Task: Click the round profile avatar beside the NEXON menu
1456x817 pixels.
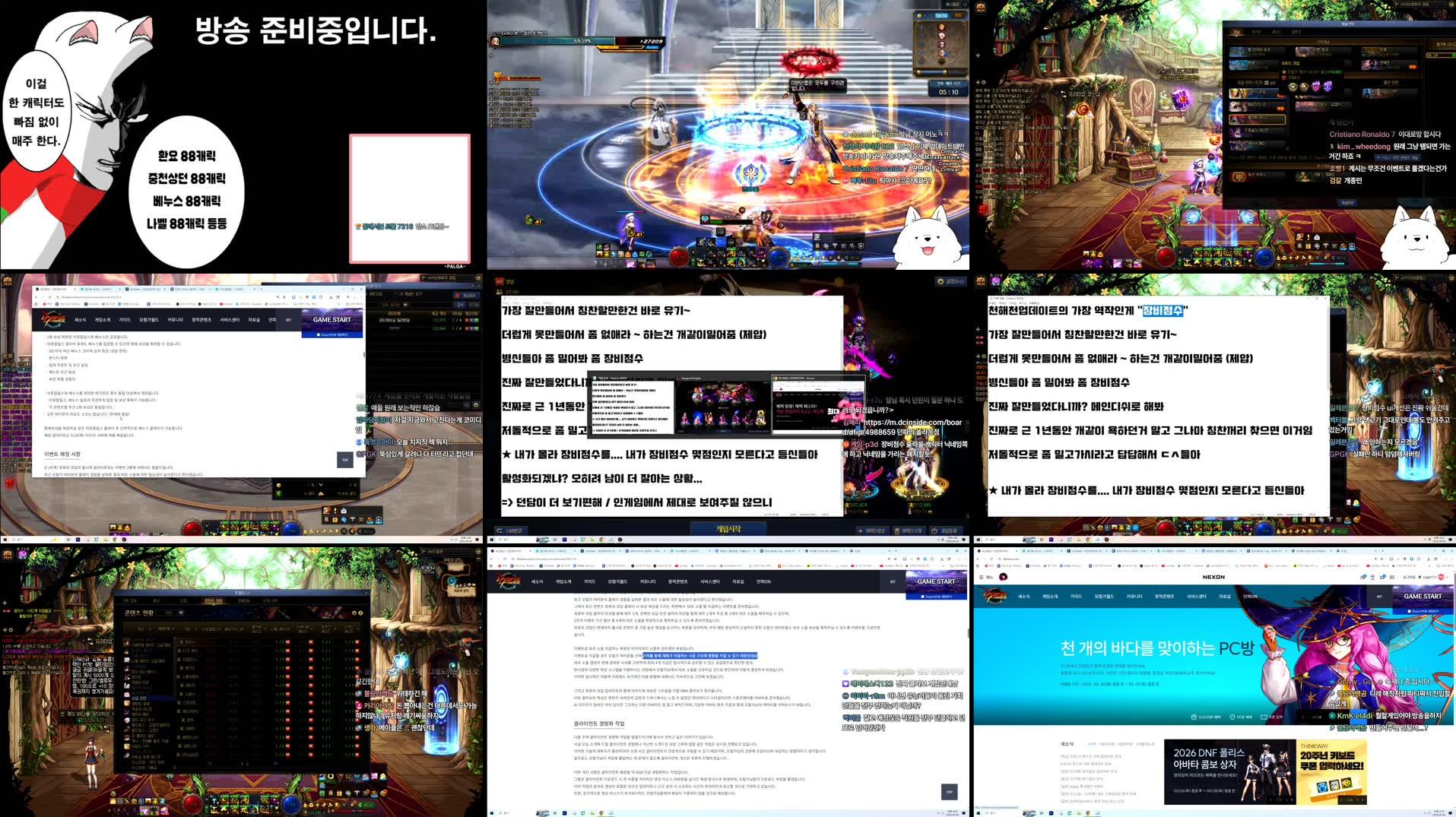Action: point(1003,577)
